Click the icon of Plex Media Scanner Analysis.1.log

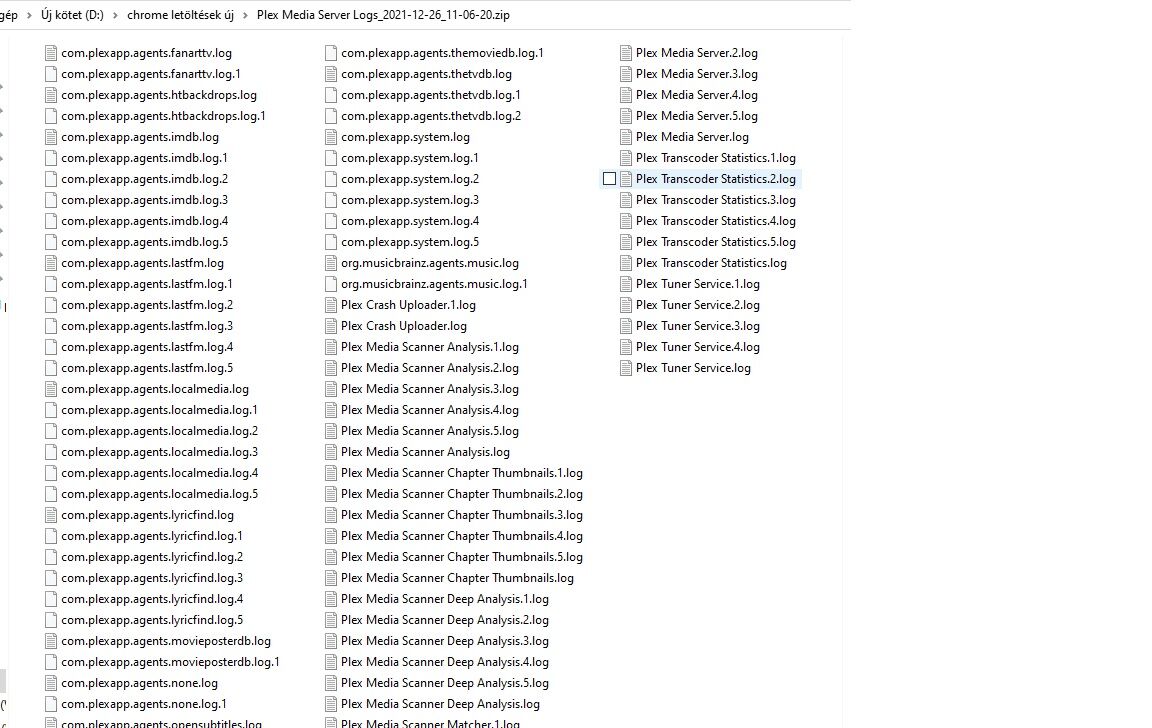(x=331, y=347)
